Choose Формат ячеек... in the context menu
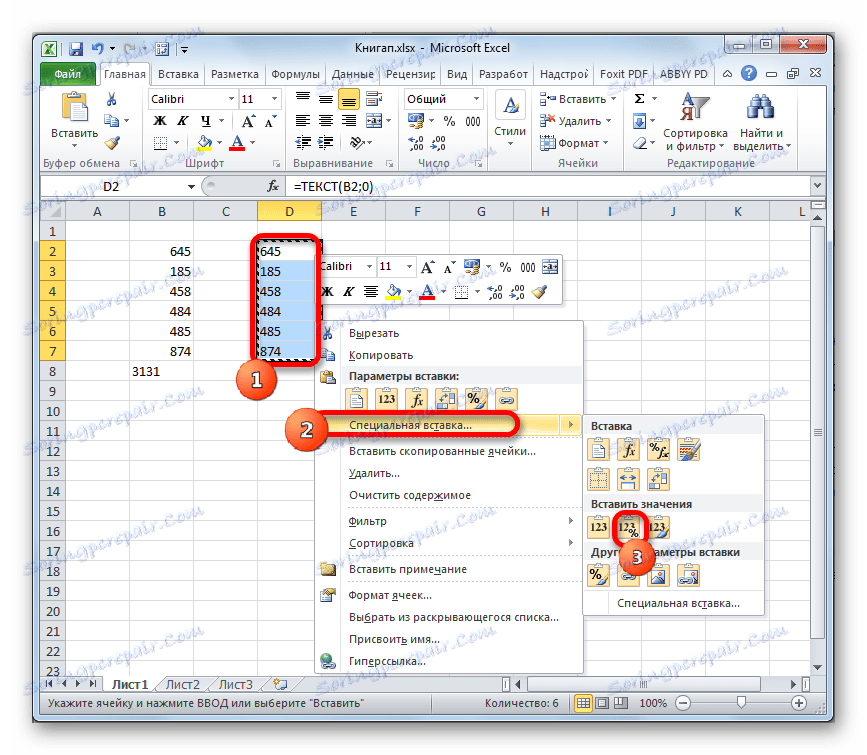Viewport: 867px width, 755px height. tap(450, 595)
